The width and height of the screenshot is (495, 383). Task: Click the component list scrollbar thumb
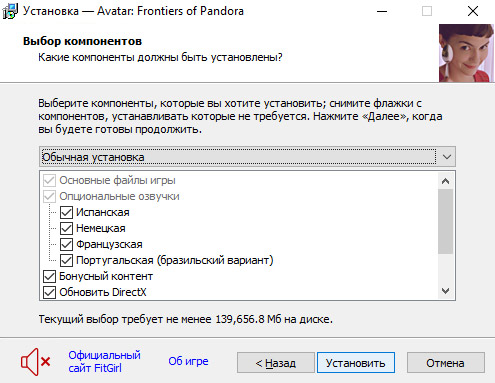pos(445,221)
